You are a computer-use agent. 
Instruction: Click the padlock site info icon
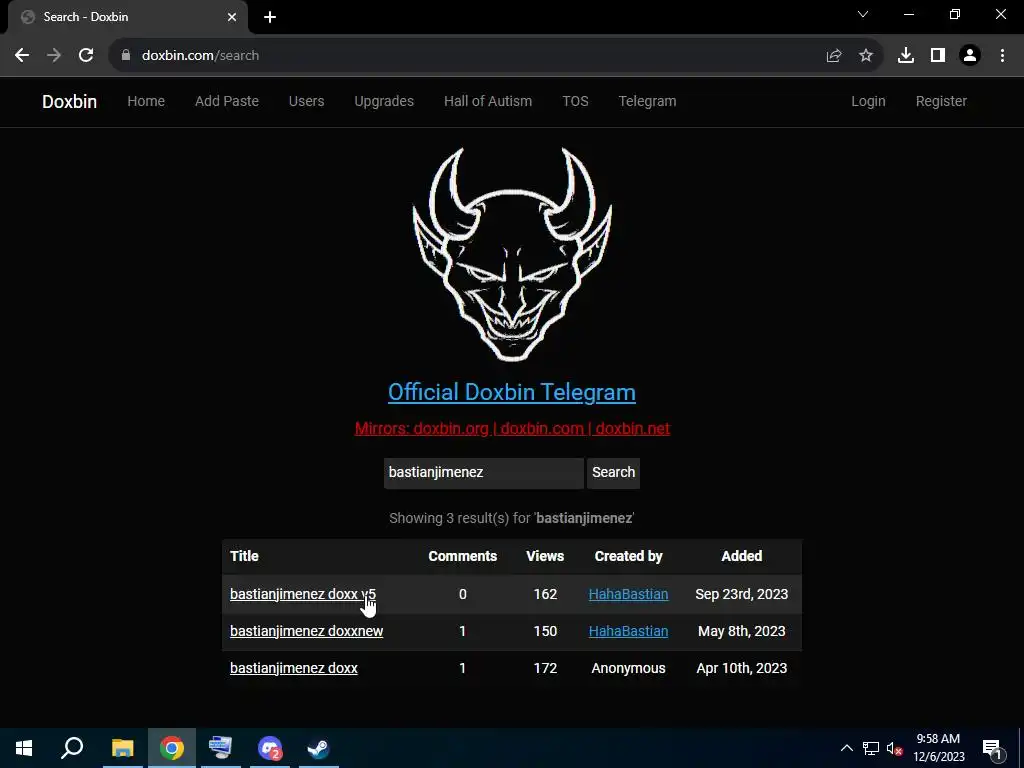126,56
